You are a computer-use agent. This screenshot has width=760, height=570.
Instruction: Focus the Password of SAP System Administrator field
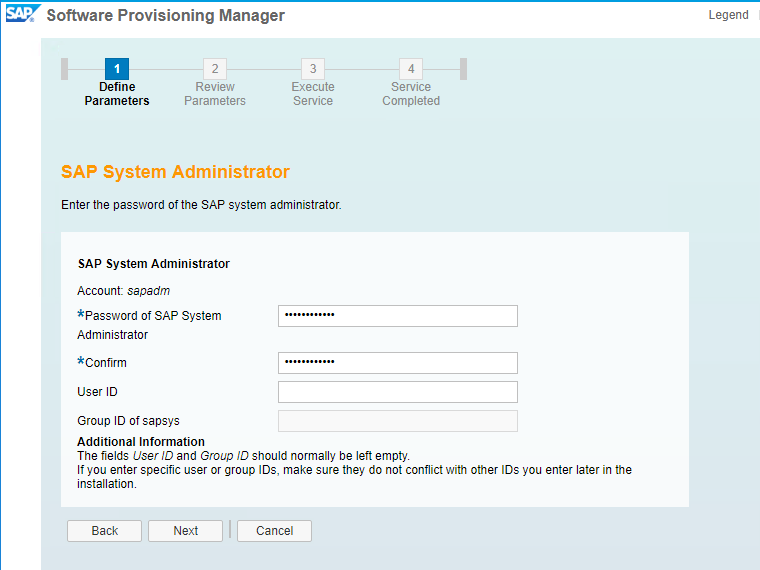pyautogui.click(x=397, y=316)
